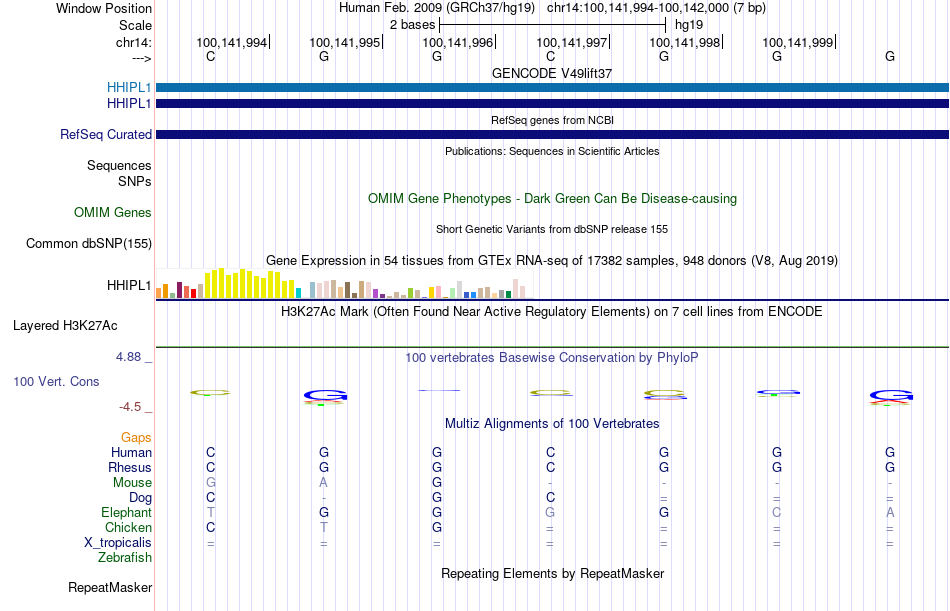Click the 'A' base in the Mouse row
The width and height of the screenshot is (950, 611).
coord(324,482)
